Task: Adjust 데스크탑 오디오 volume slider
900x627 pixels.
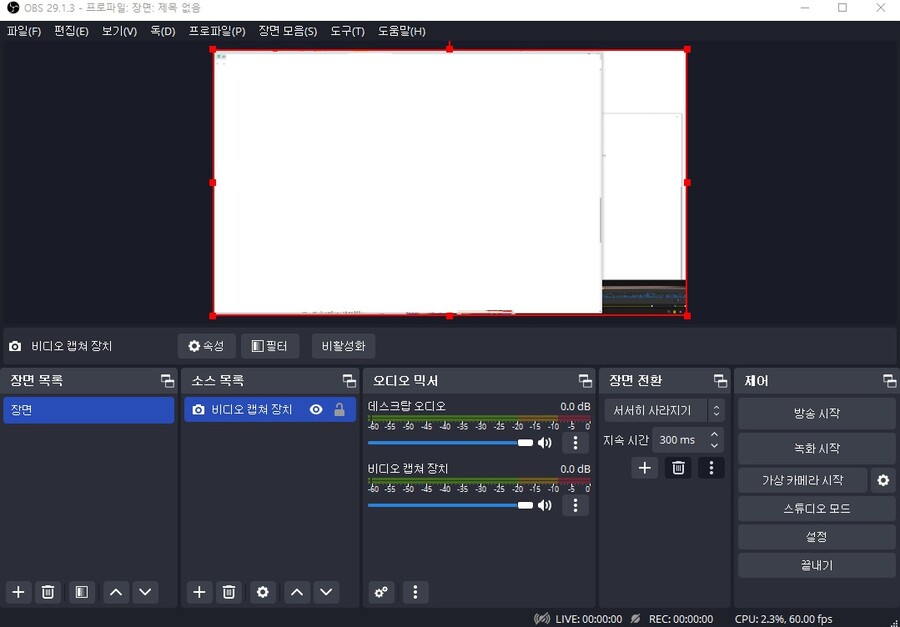Action: (x=450, y=443)
